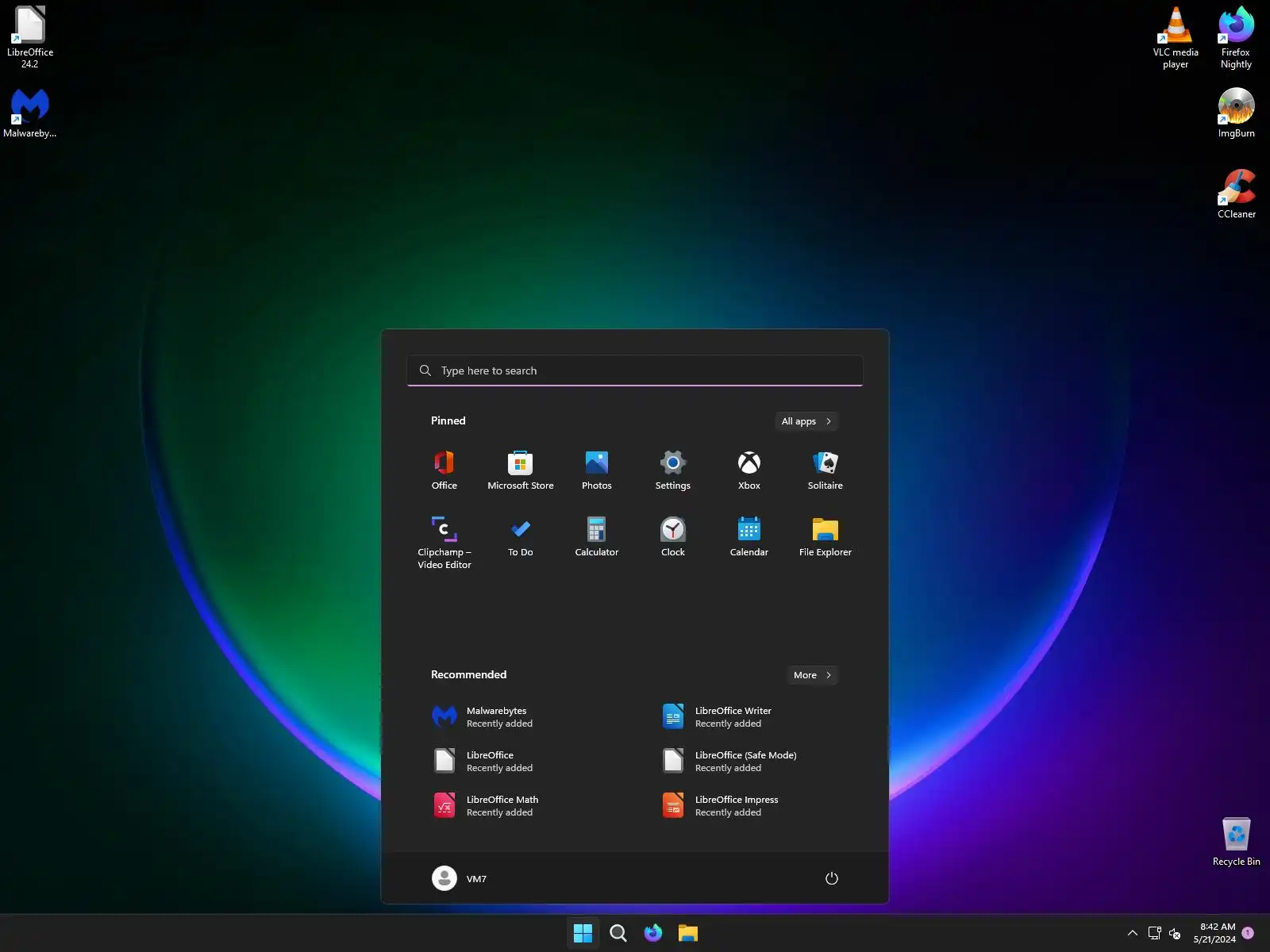Screen dimensions: 1270x952
Task: Focus the Type here to search field
Action: [x=635, y=370]
